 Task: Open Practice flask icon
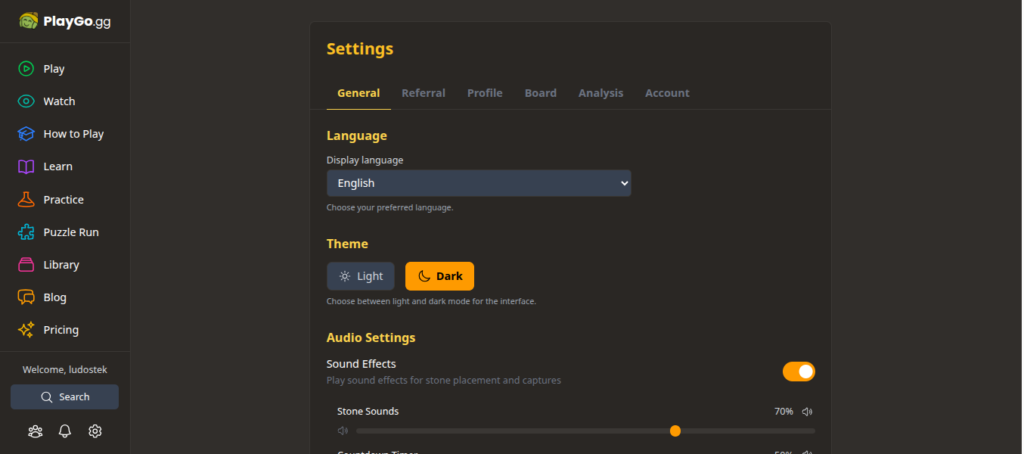(27, 200)
